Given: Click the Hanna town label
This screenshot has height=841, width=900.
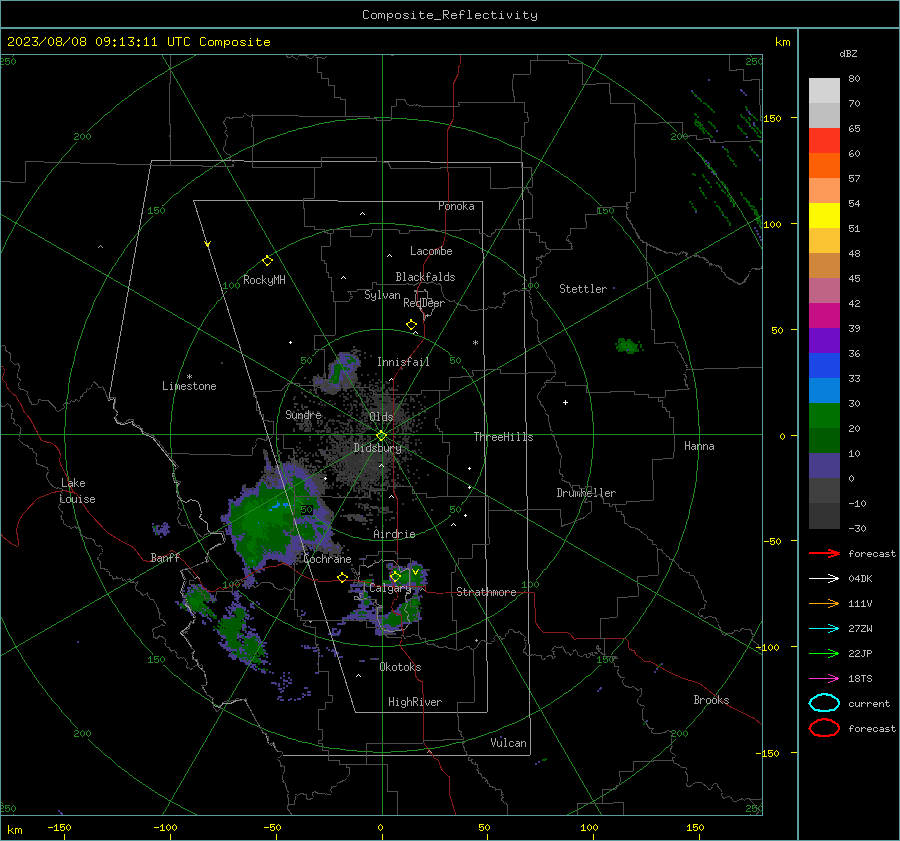Looking at the screenshot, I should 699,446.
